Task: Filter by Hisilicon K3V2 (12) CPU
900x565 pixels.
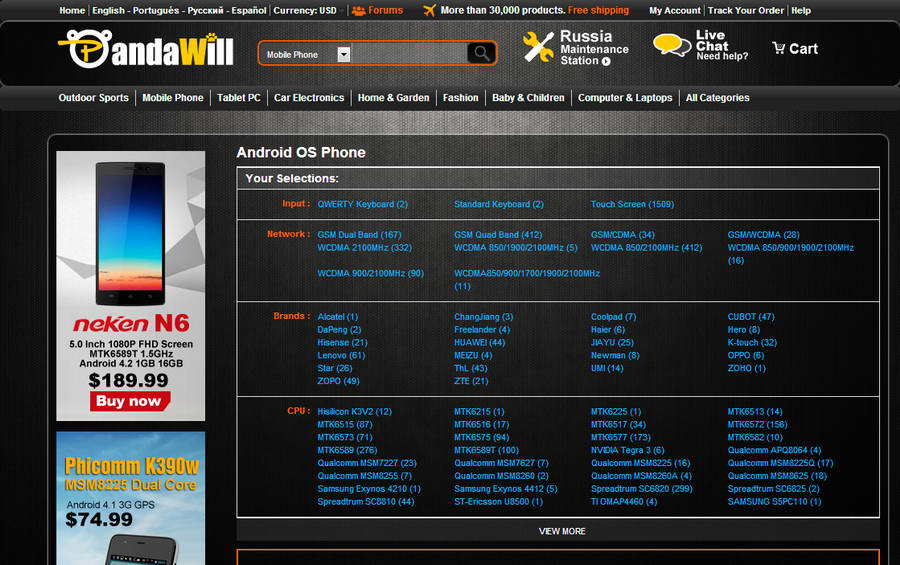Action: 355,411
